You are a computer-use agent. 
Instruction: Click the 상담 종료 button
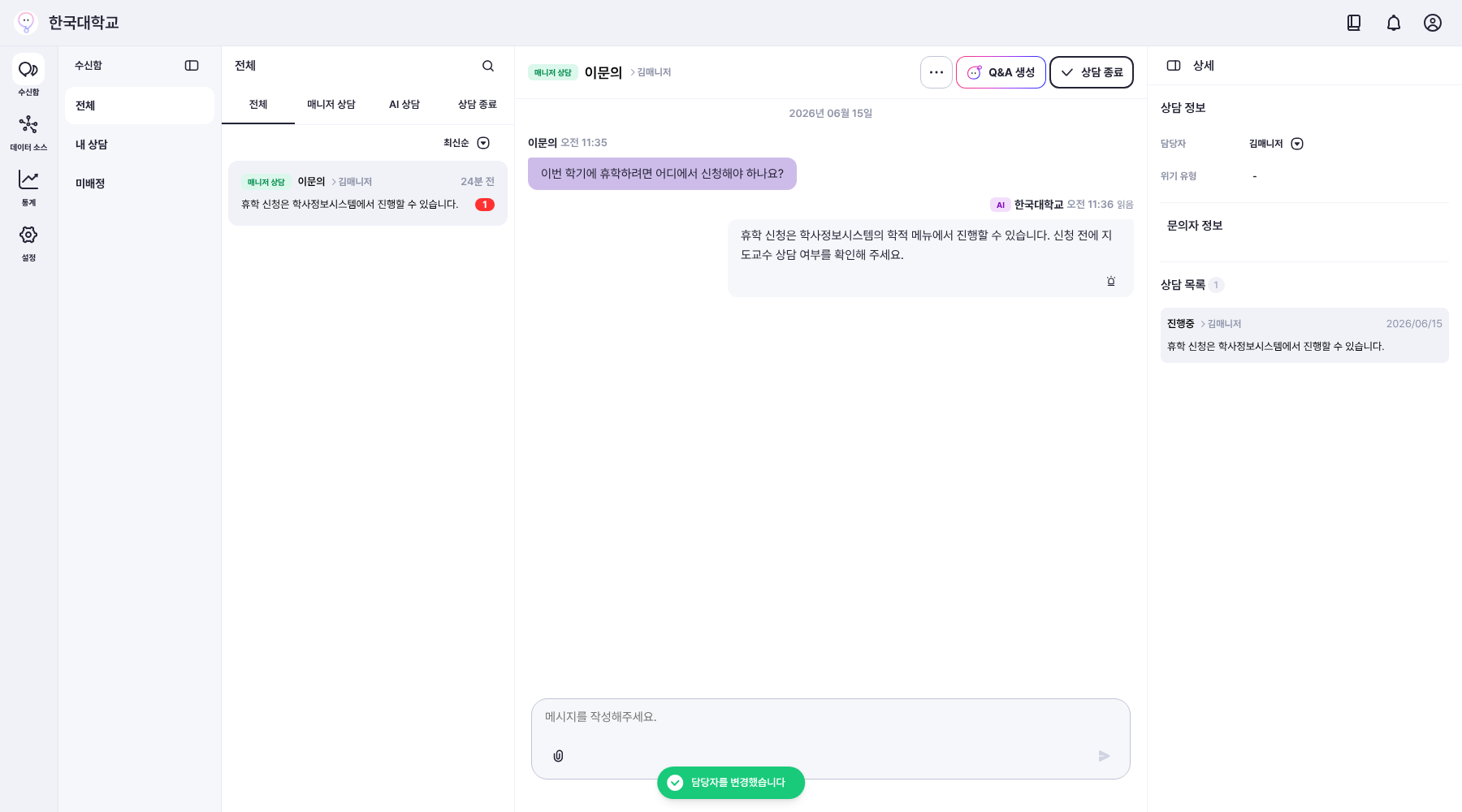pos(1092,72)
